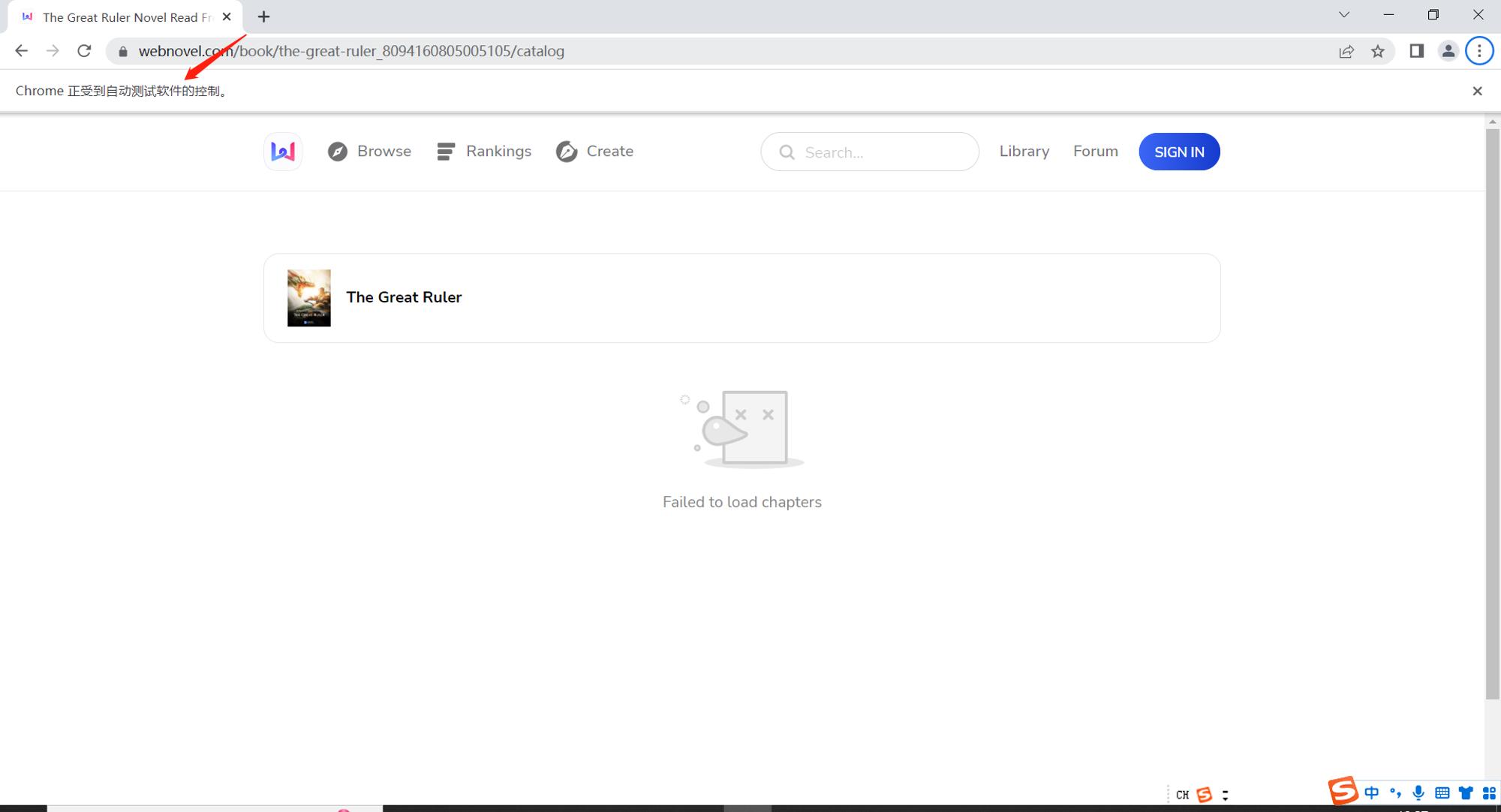
Task: Reload the current page
Action: (84, 51)
